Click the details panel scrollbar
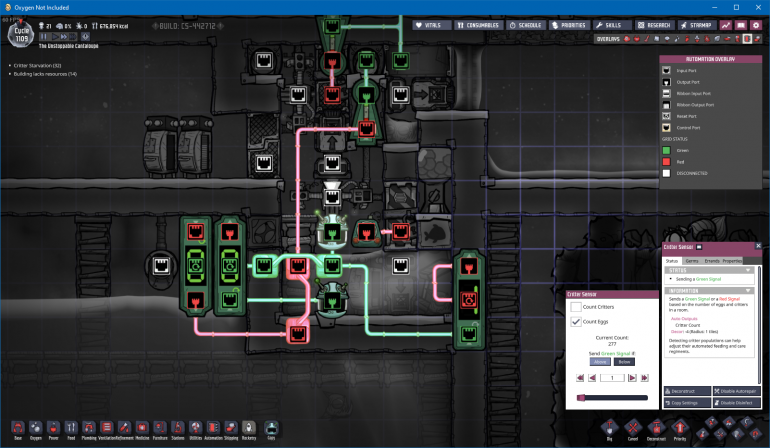The width and height of the screenshot is (770, 448). [x=760, y=324]
